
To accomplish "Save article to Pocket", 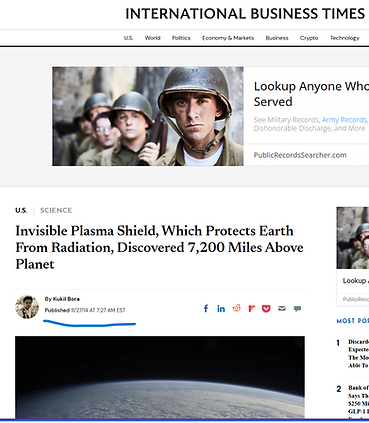I will click(266, 309).
